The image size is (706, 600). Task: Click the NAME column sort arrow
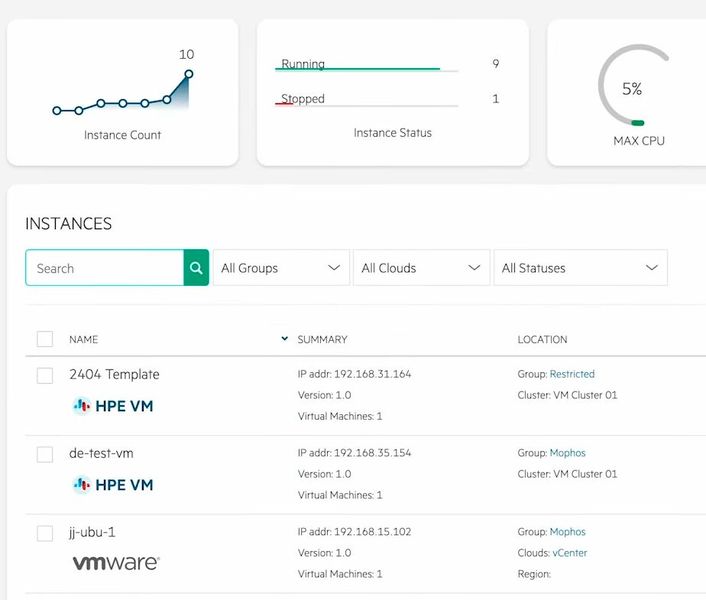(285, 338)
